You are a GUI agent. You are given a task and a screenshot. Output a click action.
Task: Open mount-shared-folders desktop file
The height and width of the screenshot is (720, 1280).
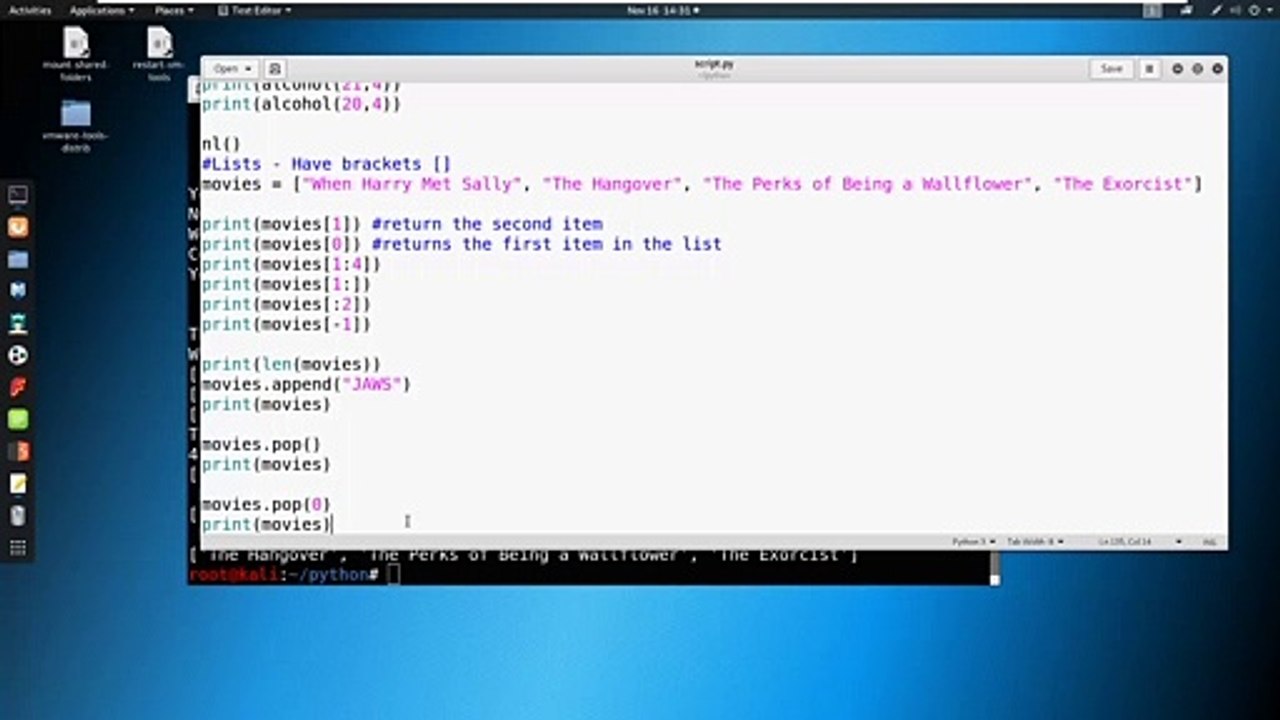point(76,54)
